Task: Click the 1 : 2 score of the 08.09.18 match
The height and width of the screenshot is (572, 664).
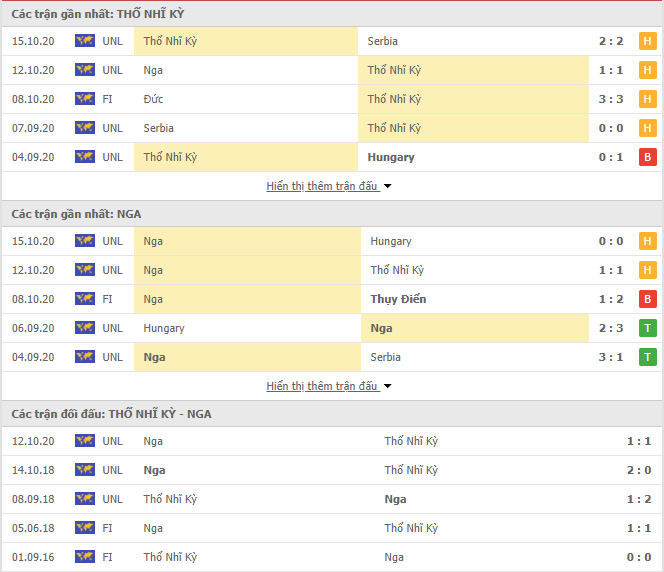Action: [x=639, y=499]
